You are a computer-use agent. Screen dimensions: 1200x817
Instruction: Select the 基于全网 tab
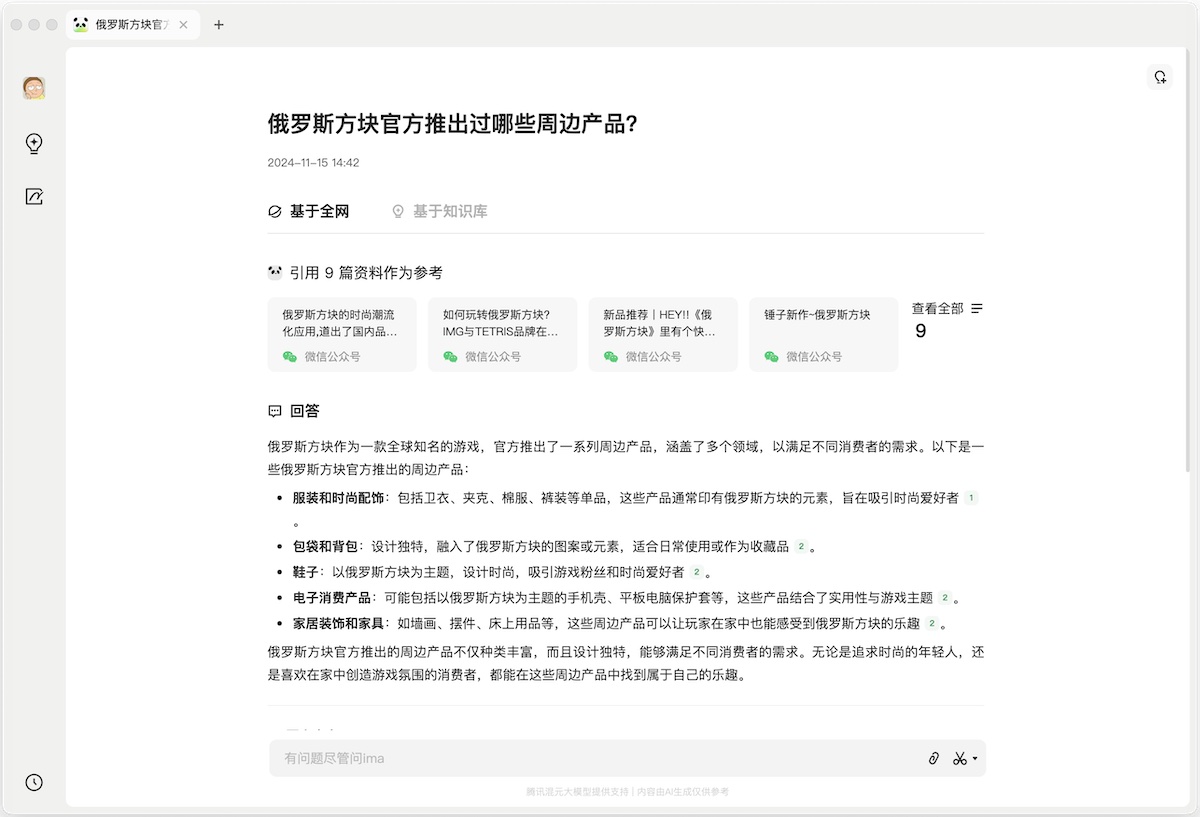308,212
